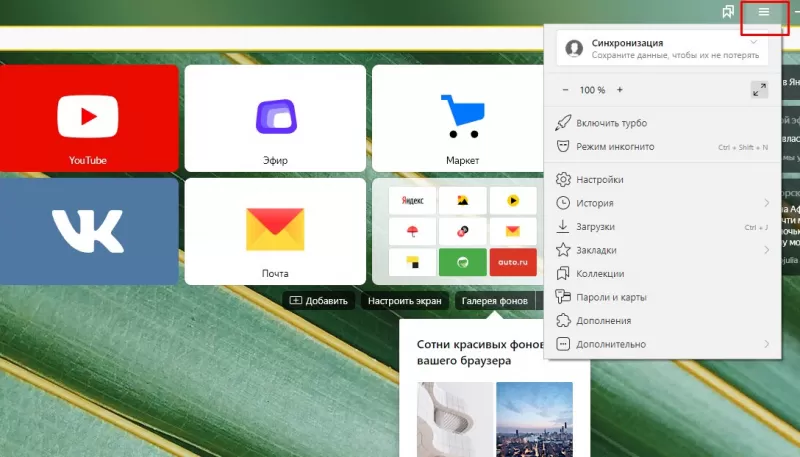The width and height of the screenshot is (800, 457).
Task: Click the address bar field
Action: coord(272,39)
